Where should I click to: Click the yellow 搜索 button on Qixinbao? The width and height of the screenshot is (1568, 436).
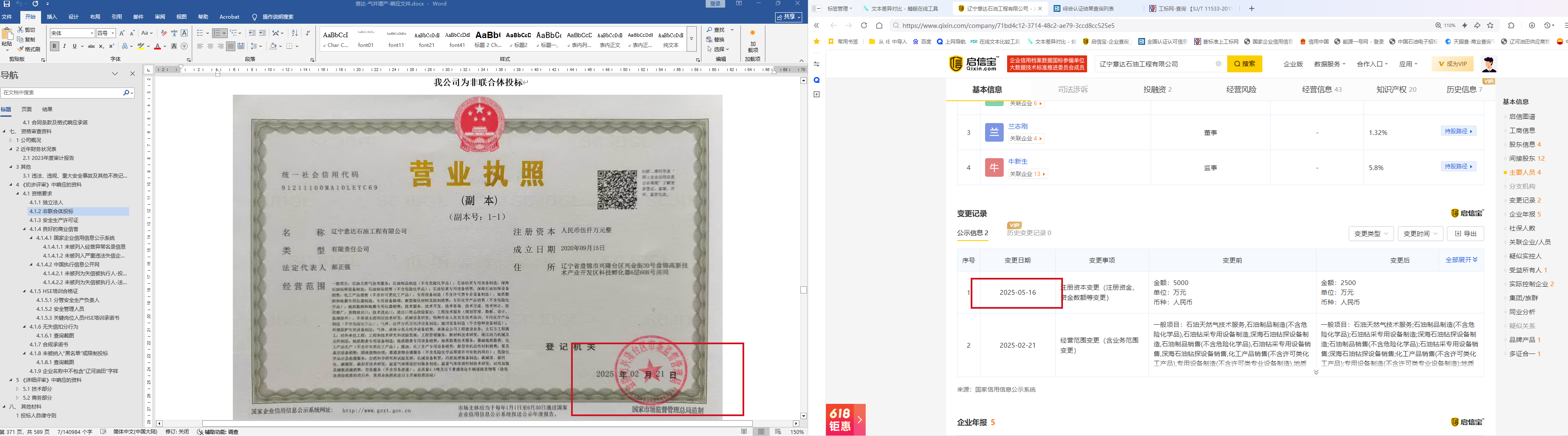point(1244,64)
